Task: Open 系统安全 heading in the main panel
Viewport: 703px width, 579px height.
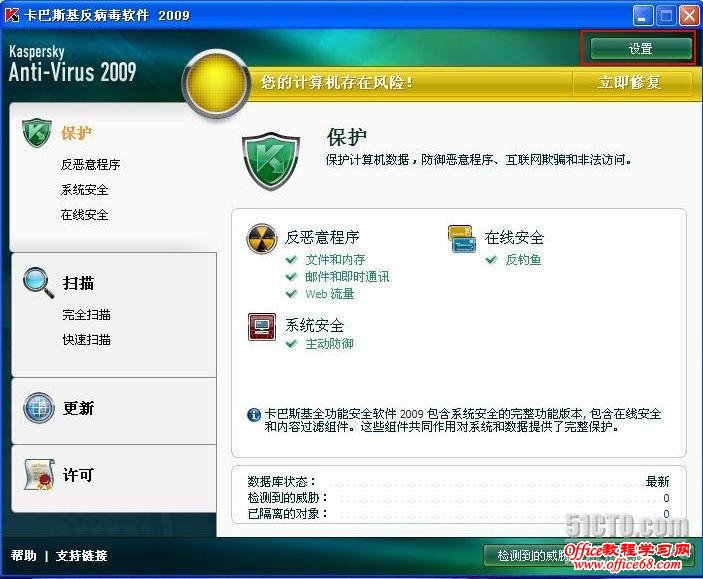Action: point(315,326)
